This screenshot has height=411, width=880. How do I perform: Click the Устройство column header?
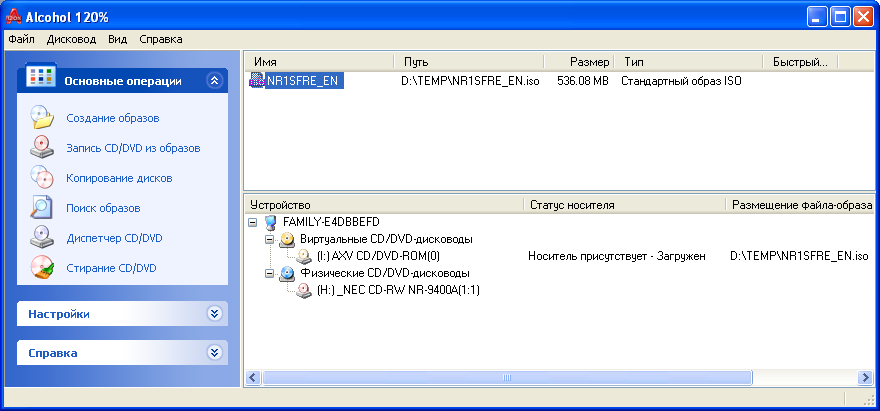[x=384, y=205]
